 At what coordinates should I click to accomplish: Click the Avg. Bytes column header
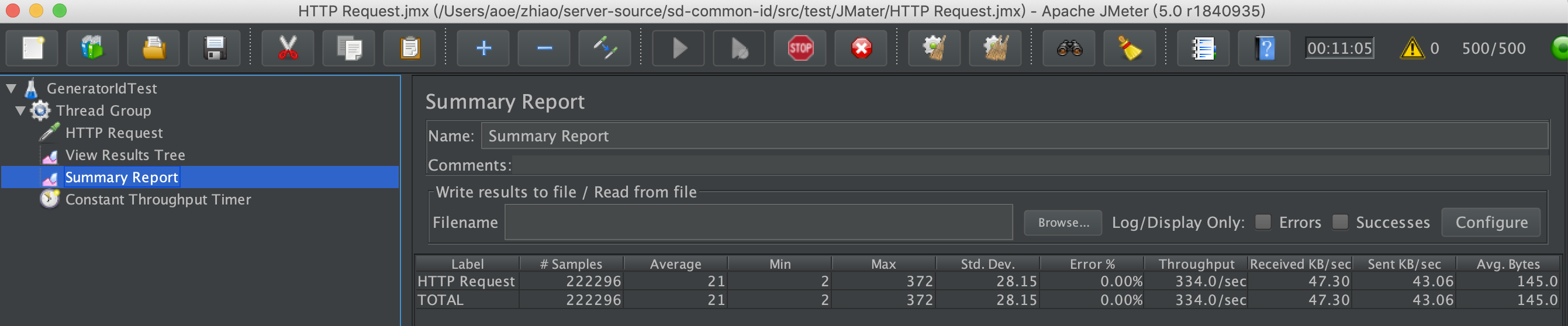[x=1508, y=264]
